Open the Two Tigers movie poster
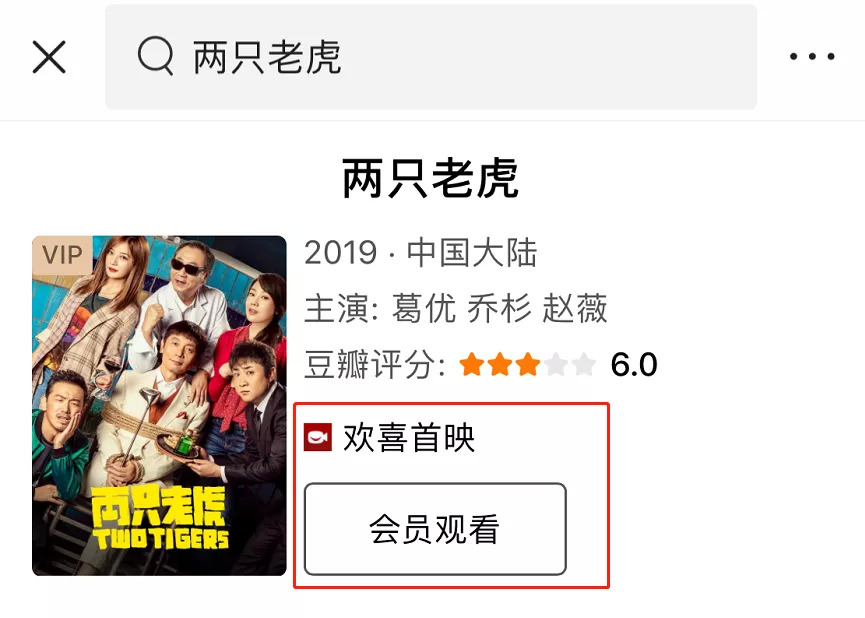 (x=159, y=406)
